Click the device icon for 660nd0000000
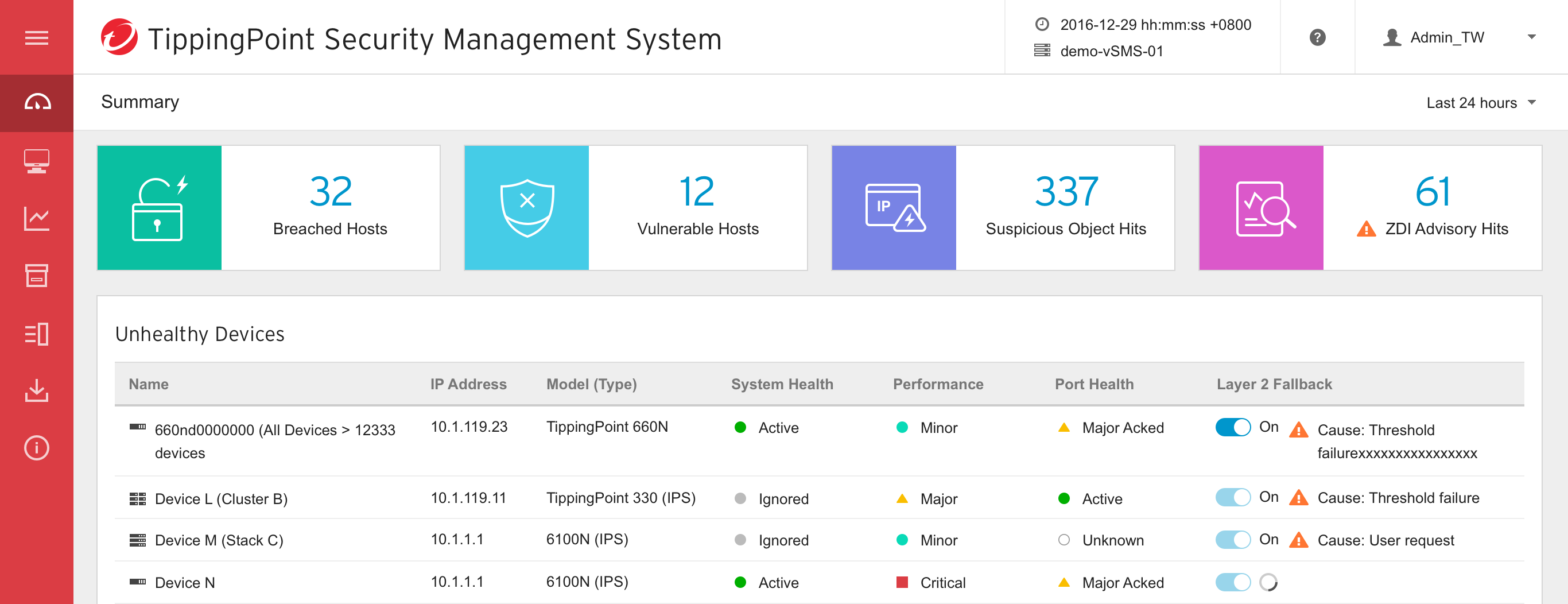1568x604 pixels. pos(138,427)
